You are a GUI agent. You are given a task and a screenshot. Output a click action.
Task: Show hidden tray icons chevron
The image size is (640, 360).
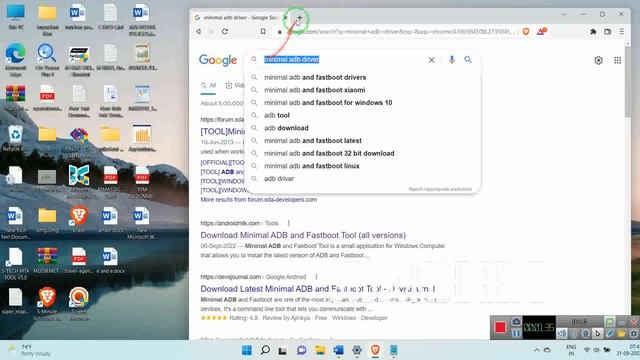coord(537,350)
